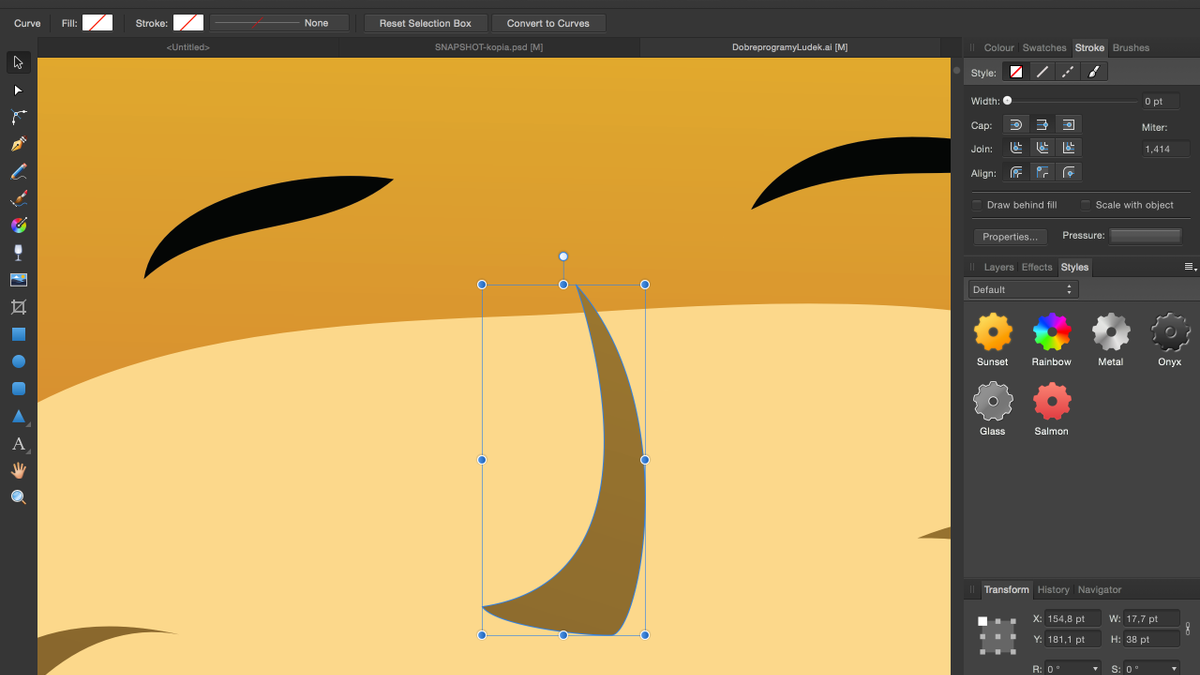This screenshot has width=1200, height=675.
Task: Choose the round join option
Action: (x=1016, y=148)
